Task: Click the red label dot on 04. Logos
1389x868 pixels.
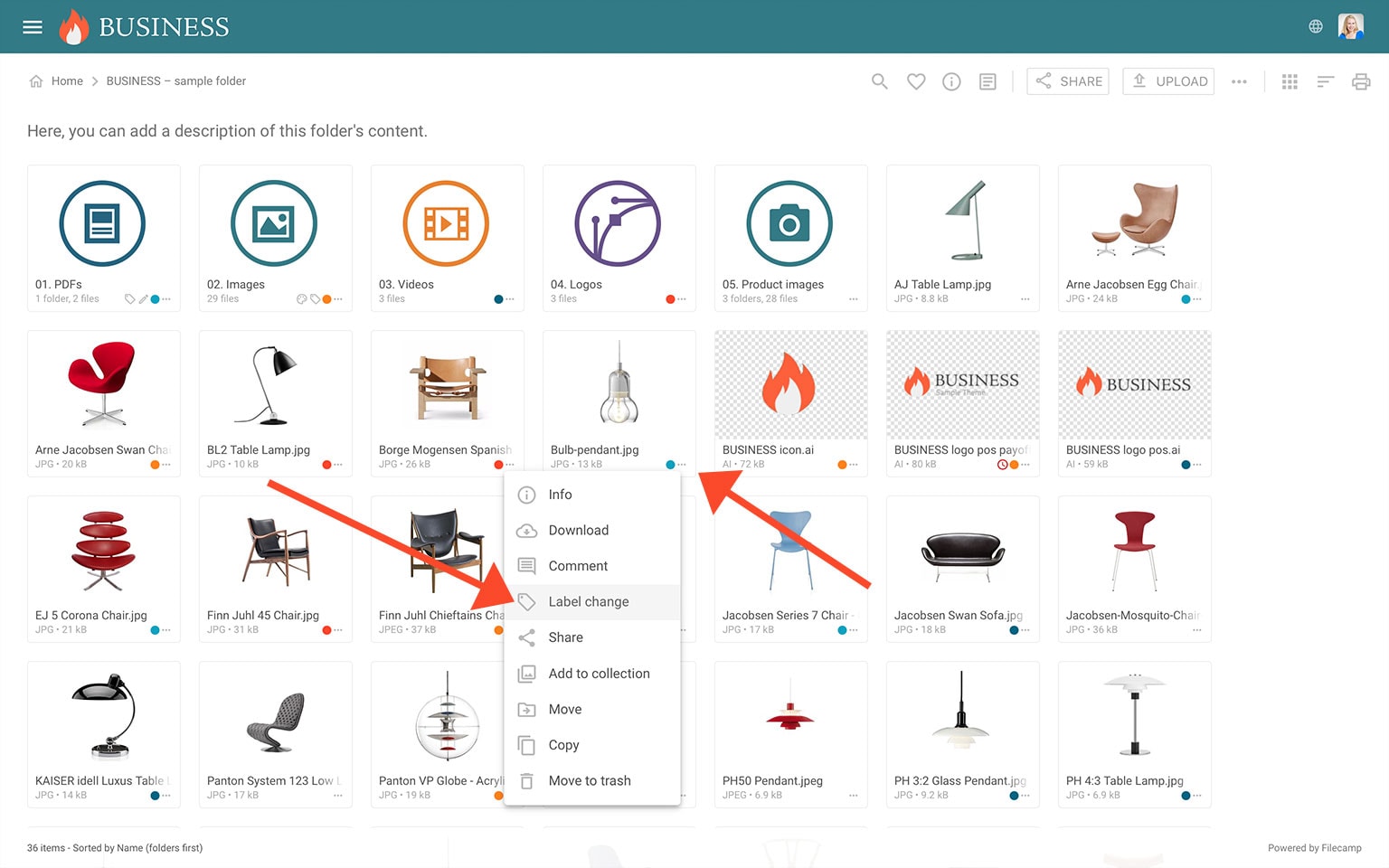Action: pyautogui.click(x=670, y=299)
